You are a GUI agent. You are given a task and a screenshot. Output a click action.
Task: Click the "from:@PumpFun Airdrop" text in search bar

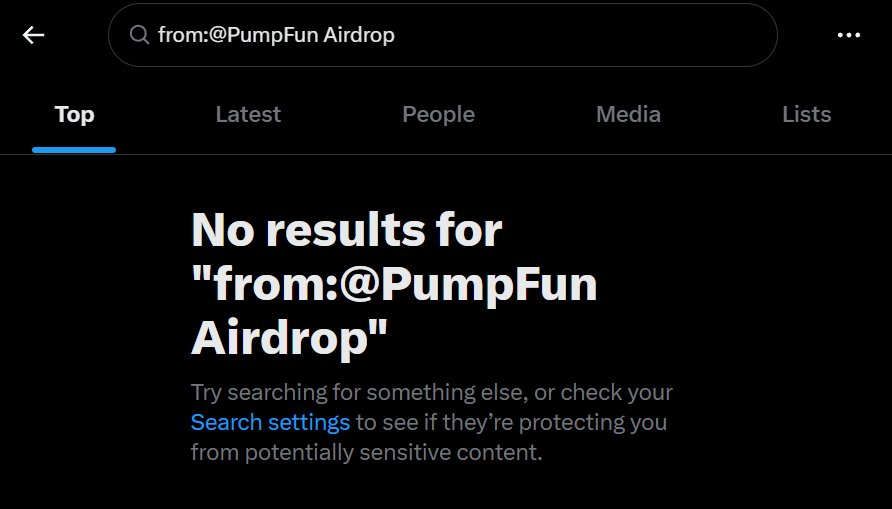(x=276, y=35)
